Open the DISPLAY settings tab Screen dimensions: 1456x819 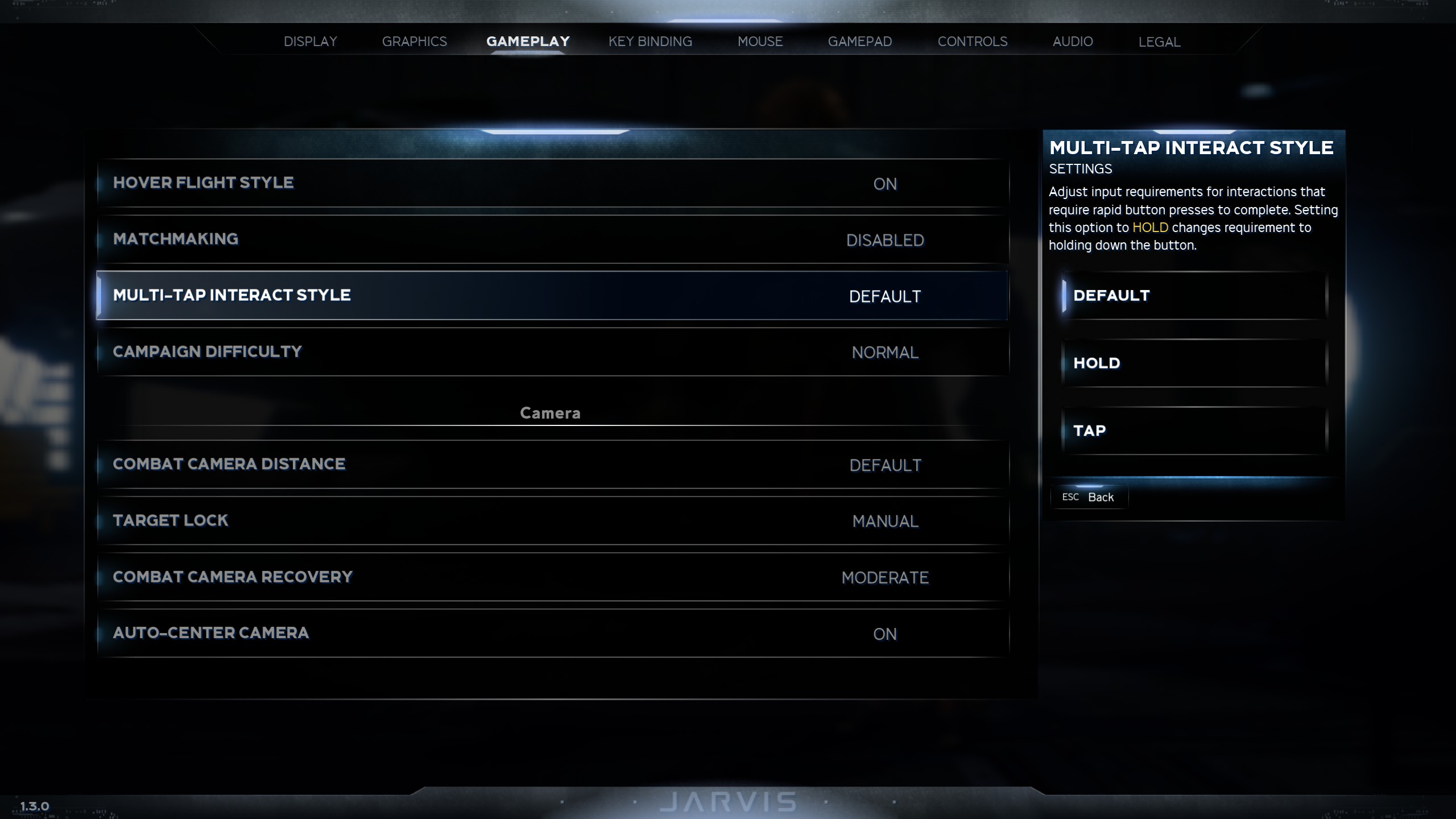click(x=311, y=42)
